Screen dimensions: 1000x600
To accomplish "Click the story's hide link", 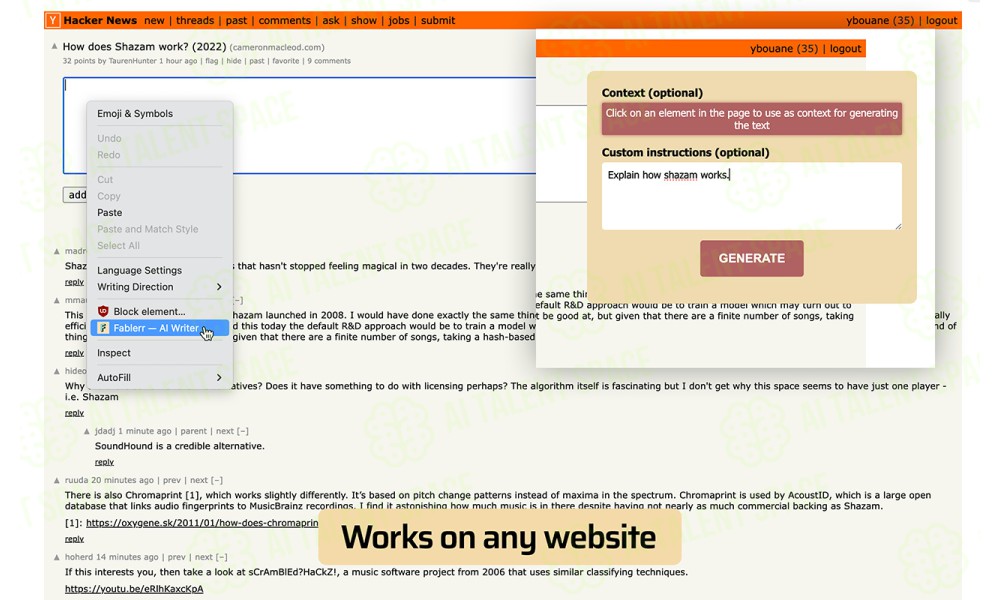I will click(234, 61).
